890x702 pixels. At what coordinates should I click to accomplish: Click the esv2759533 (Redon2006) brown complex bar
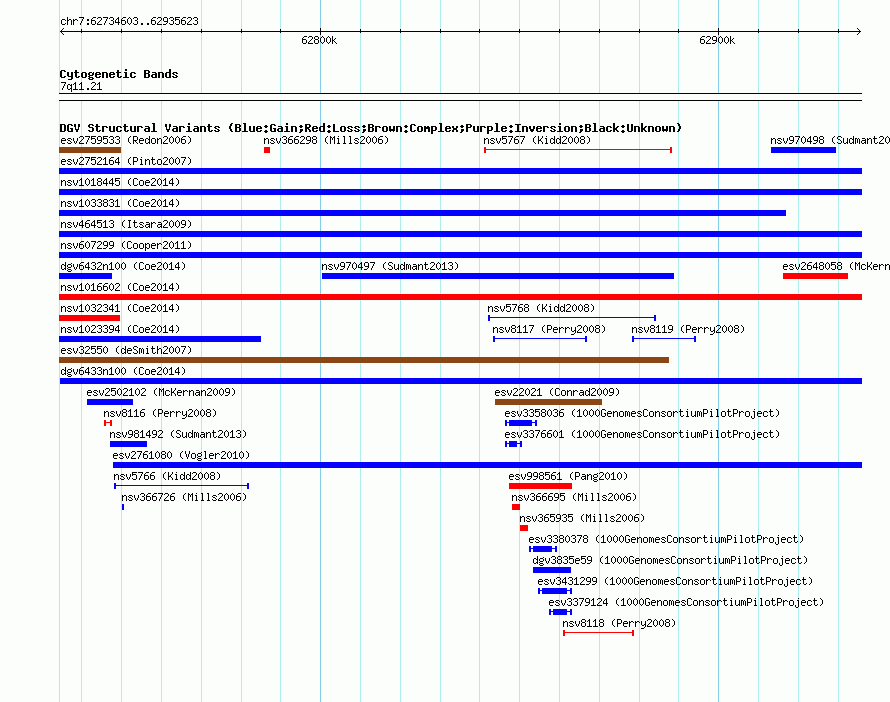pos(90,150)
